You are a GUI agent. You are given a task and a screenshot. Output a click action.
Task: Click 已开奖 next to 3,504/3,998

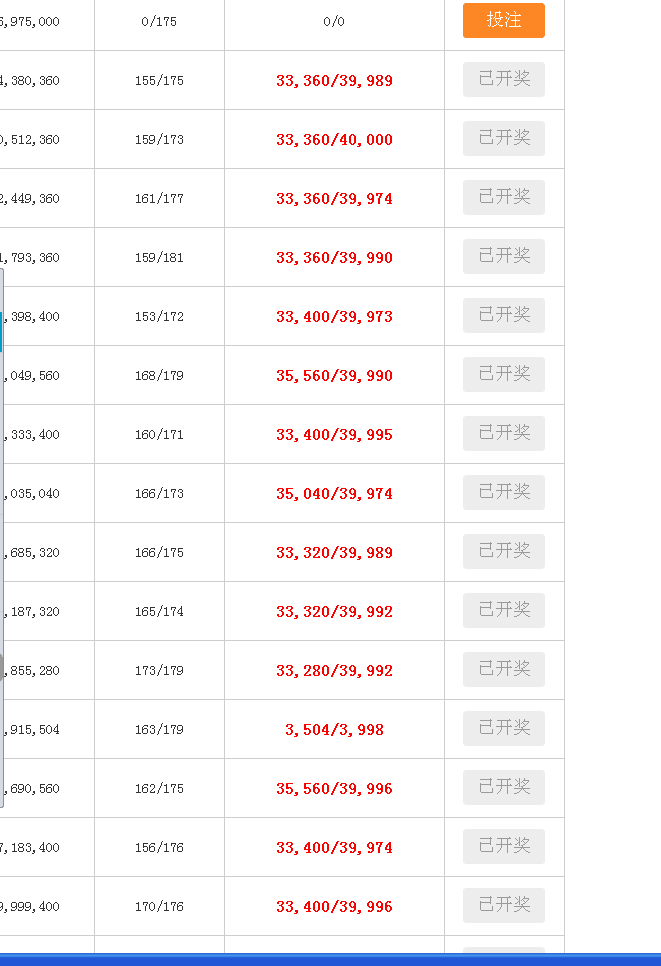click(x=503, y=728)
